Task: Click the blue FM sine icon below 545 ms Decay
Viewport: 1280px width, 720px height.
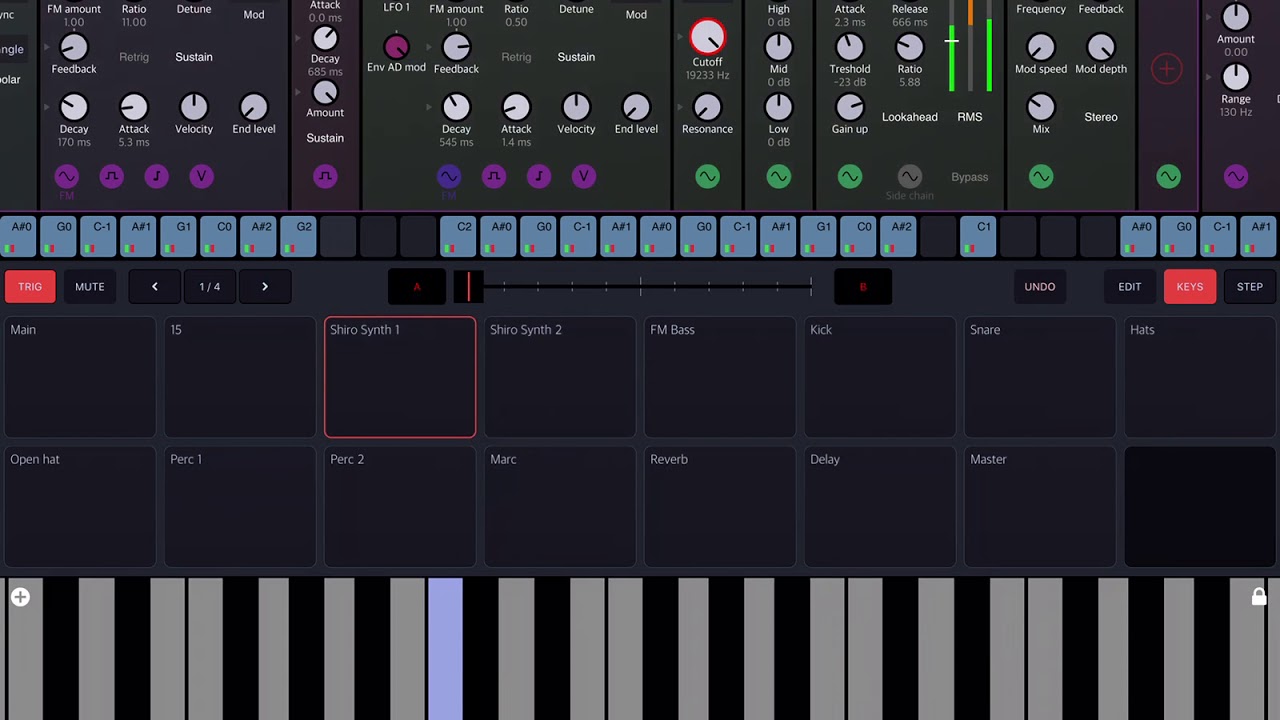Action: (449, 177)
